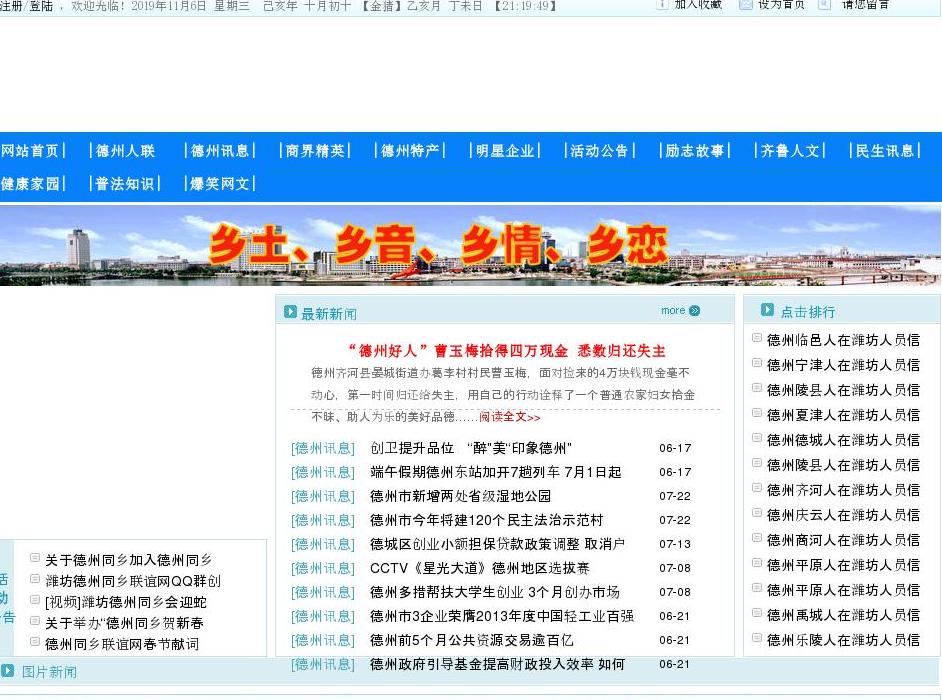The height and width of the screenshot is (700, 942).
Task: Select 商界精英 in the navigation bar
Action: pos(315,150)
